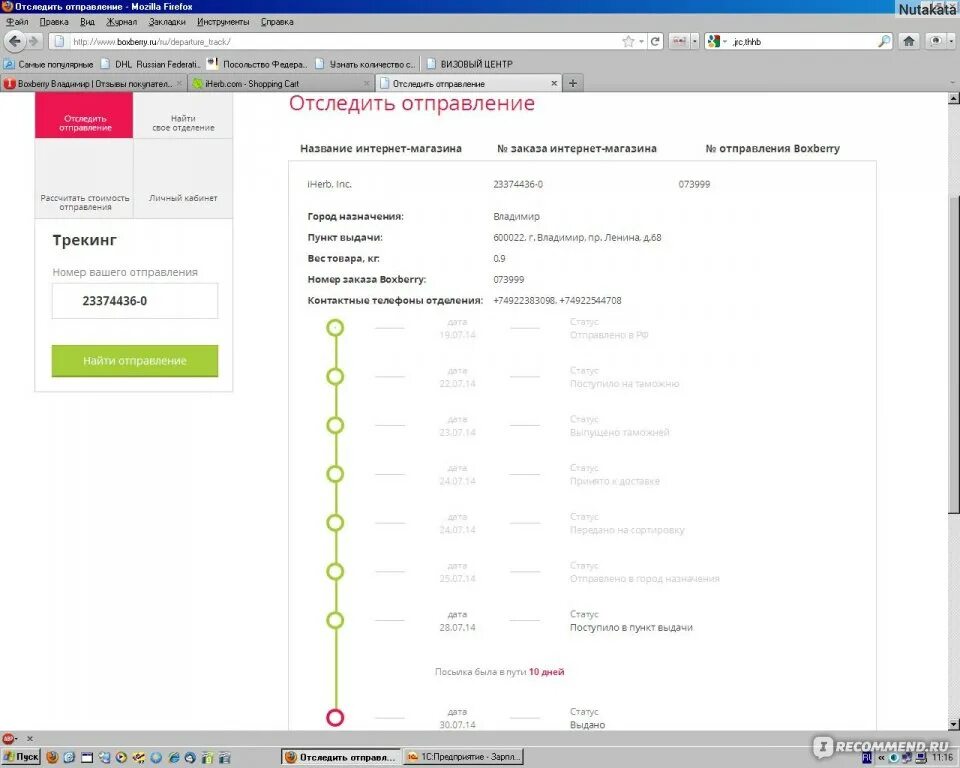The image size is (960, 768).
Task: Click the Google search engine icon
Action: (713, 41)
